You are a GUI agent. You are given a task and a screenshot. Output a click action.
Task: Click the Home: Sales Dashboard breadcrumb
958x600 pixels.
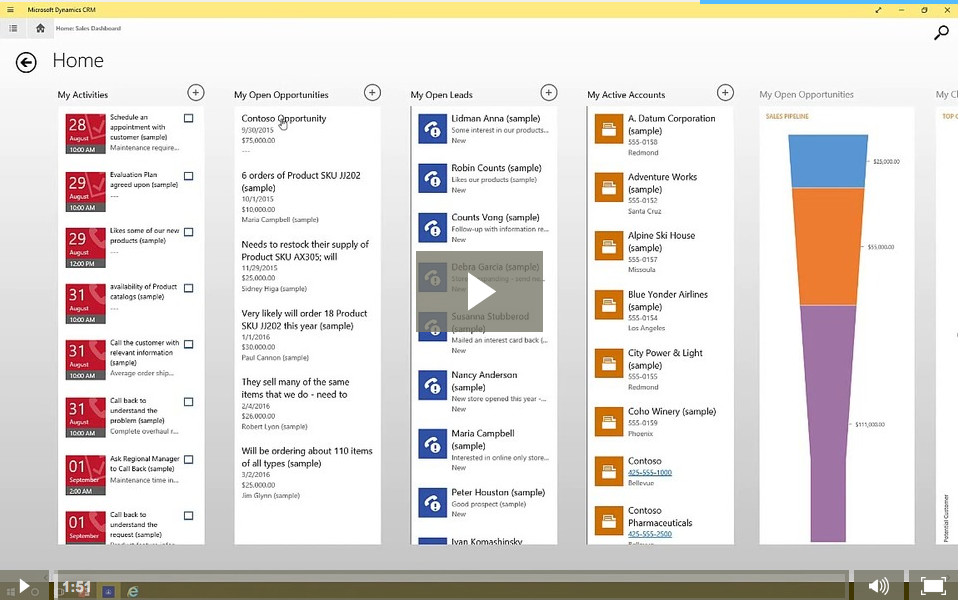click(89, 28)
